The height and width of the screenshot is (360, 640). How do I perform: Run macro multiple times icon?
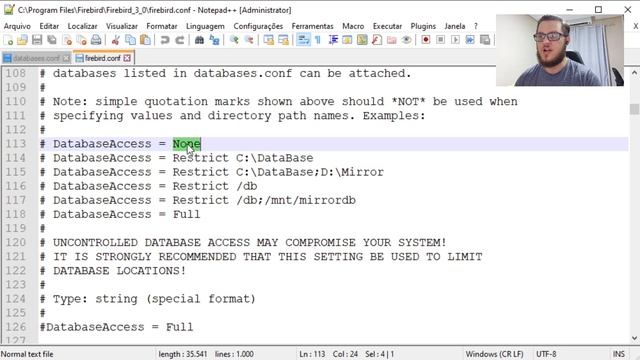click(x=470, y=40)
